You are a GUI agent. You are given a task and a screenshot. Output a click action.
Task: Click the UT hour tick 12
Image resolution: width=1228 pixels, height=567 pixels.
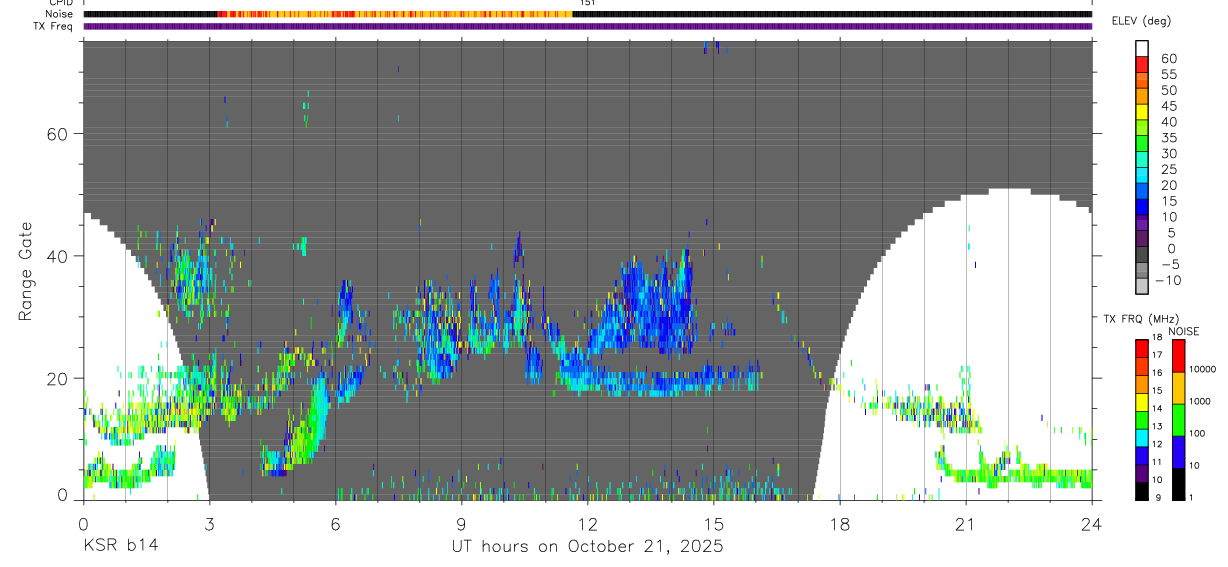pos(587,523)
